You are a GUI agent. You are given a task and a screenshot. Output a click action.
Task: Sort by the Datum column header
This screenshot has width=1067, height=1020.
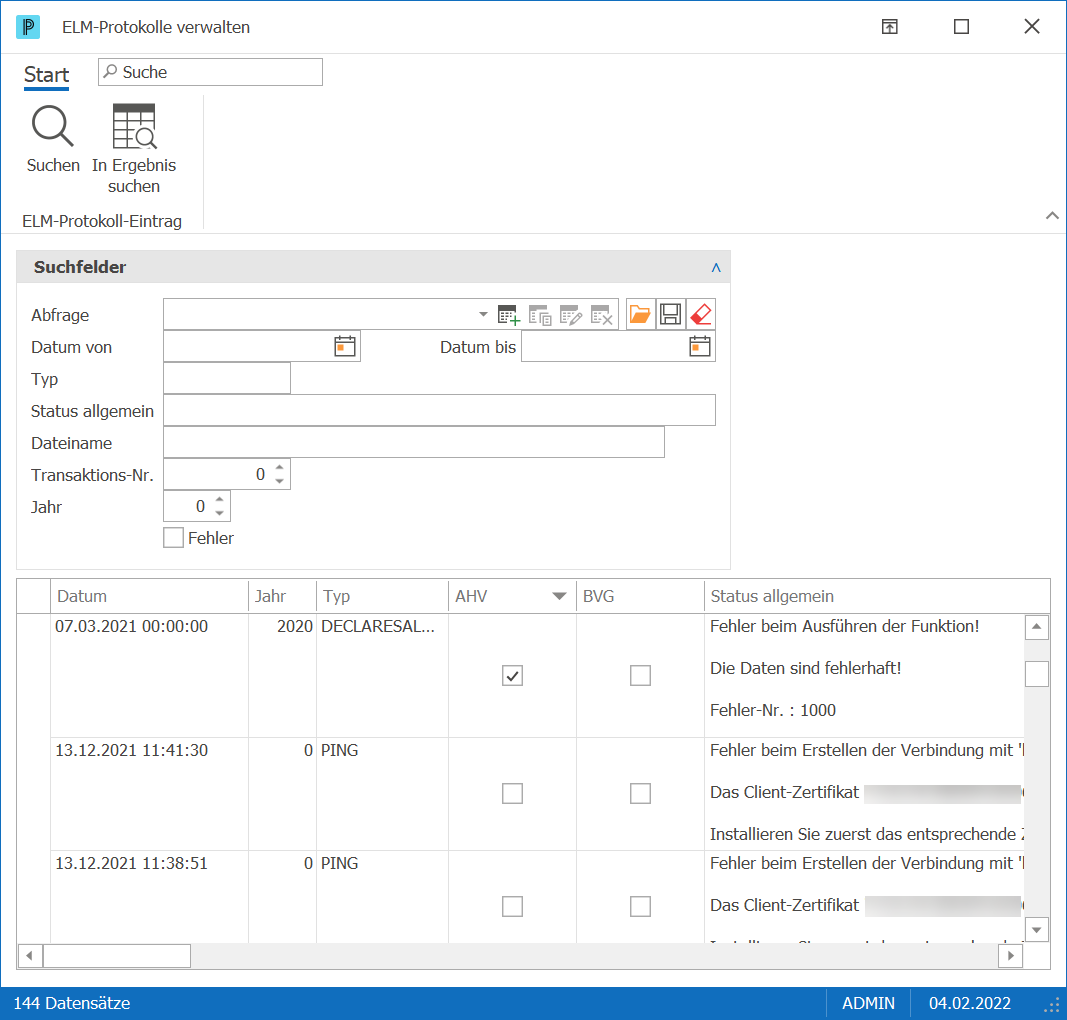(149, 596)
